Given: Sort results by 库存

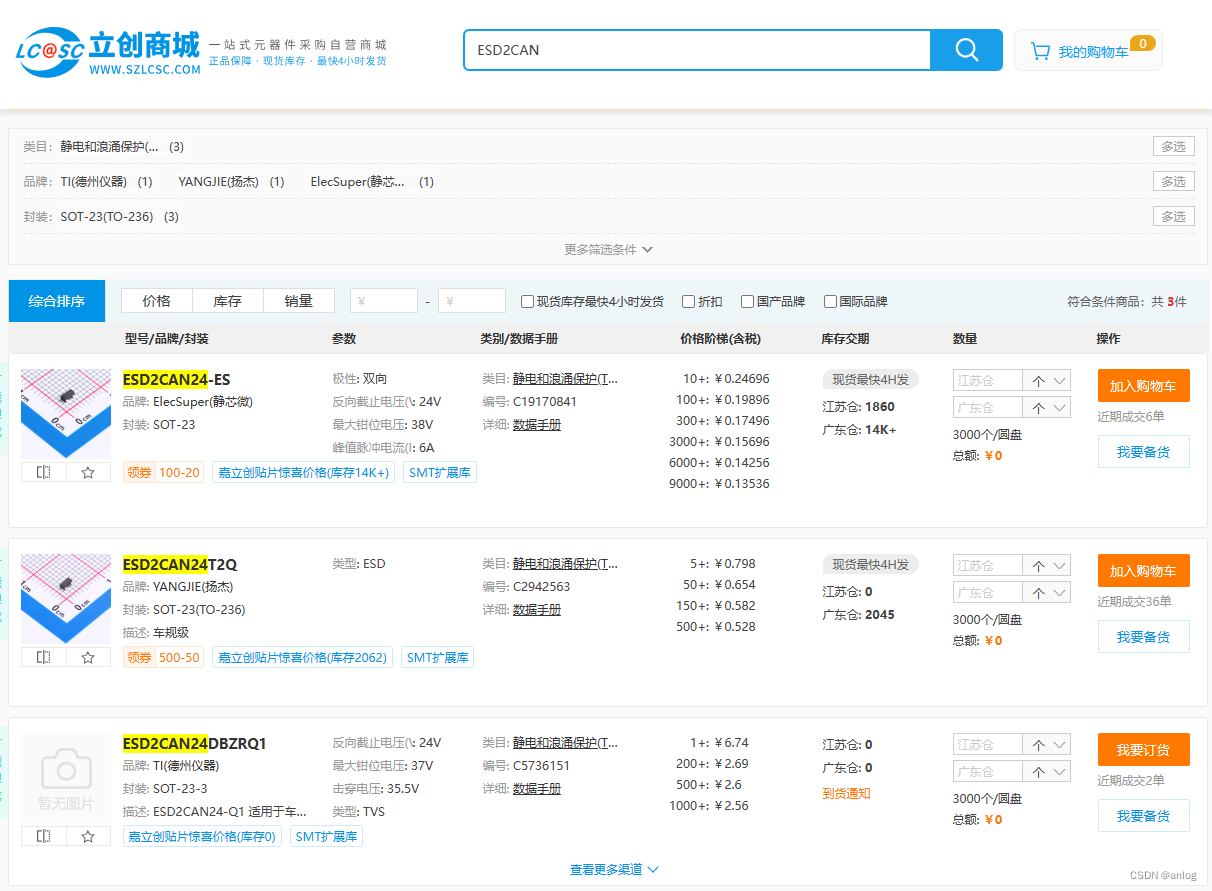Looking at the screenshot, I should pyautogui.click(x=228, y=301).
